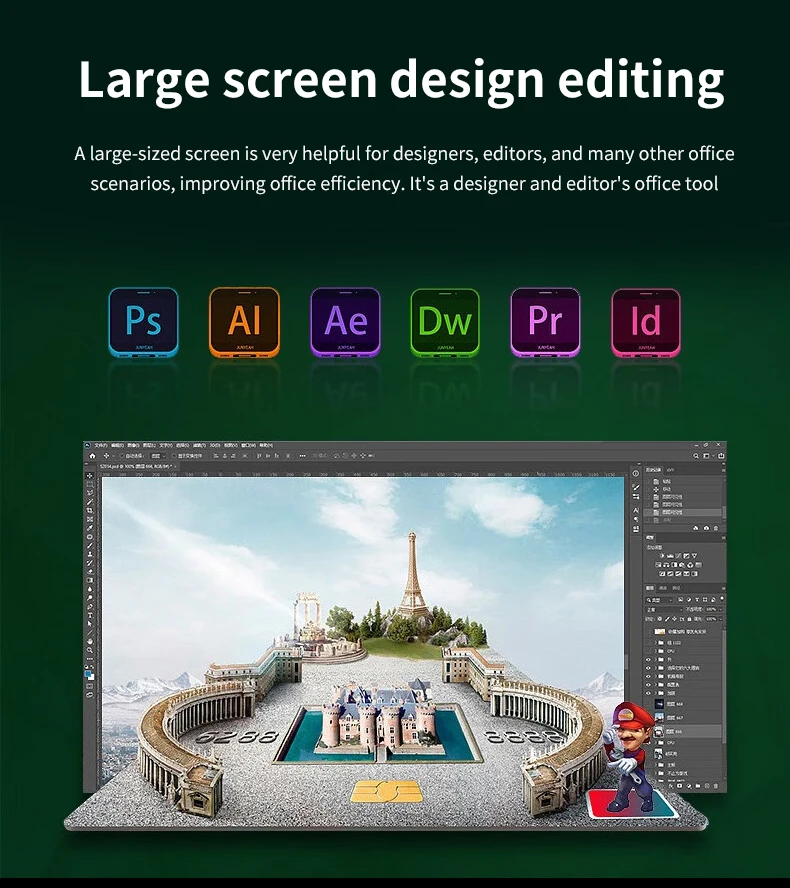Open the Fill slider arrow
This screenshot has width=790, height=888.
[721, 618]
